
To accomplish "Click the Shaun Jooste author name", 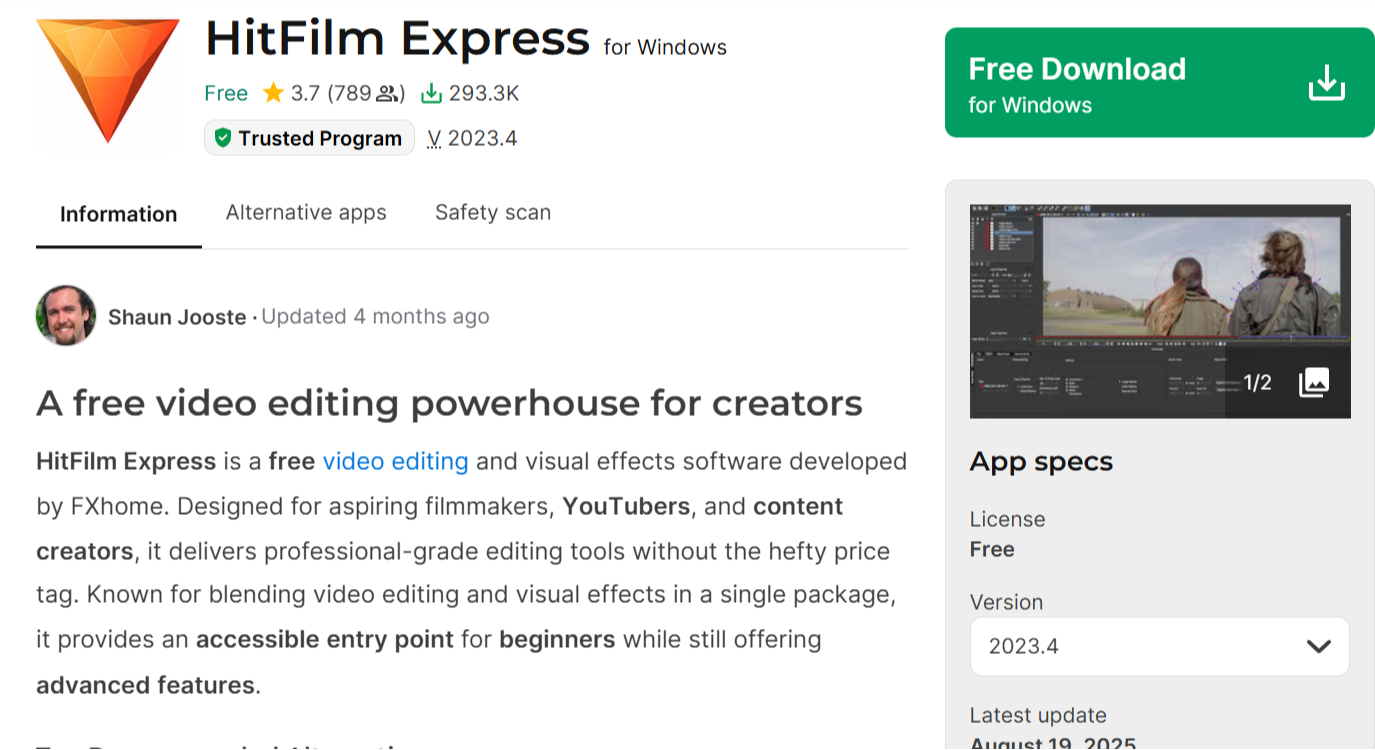I will (177, 317).
